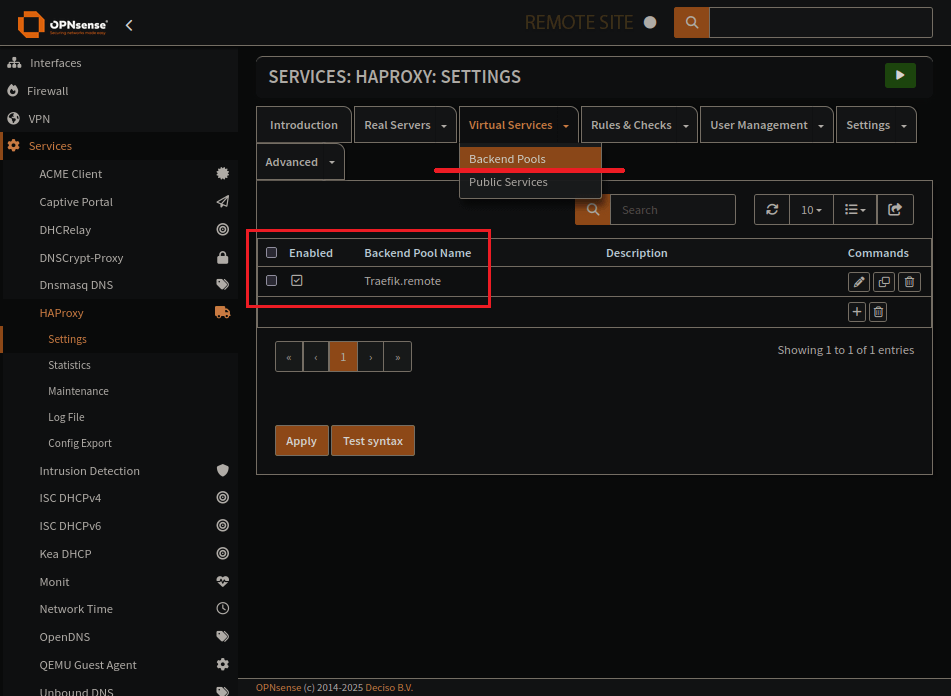Refresh the backend pools table
This screenshot has height=696, width=951.
pos(771,209)
